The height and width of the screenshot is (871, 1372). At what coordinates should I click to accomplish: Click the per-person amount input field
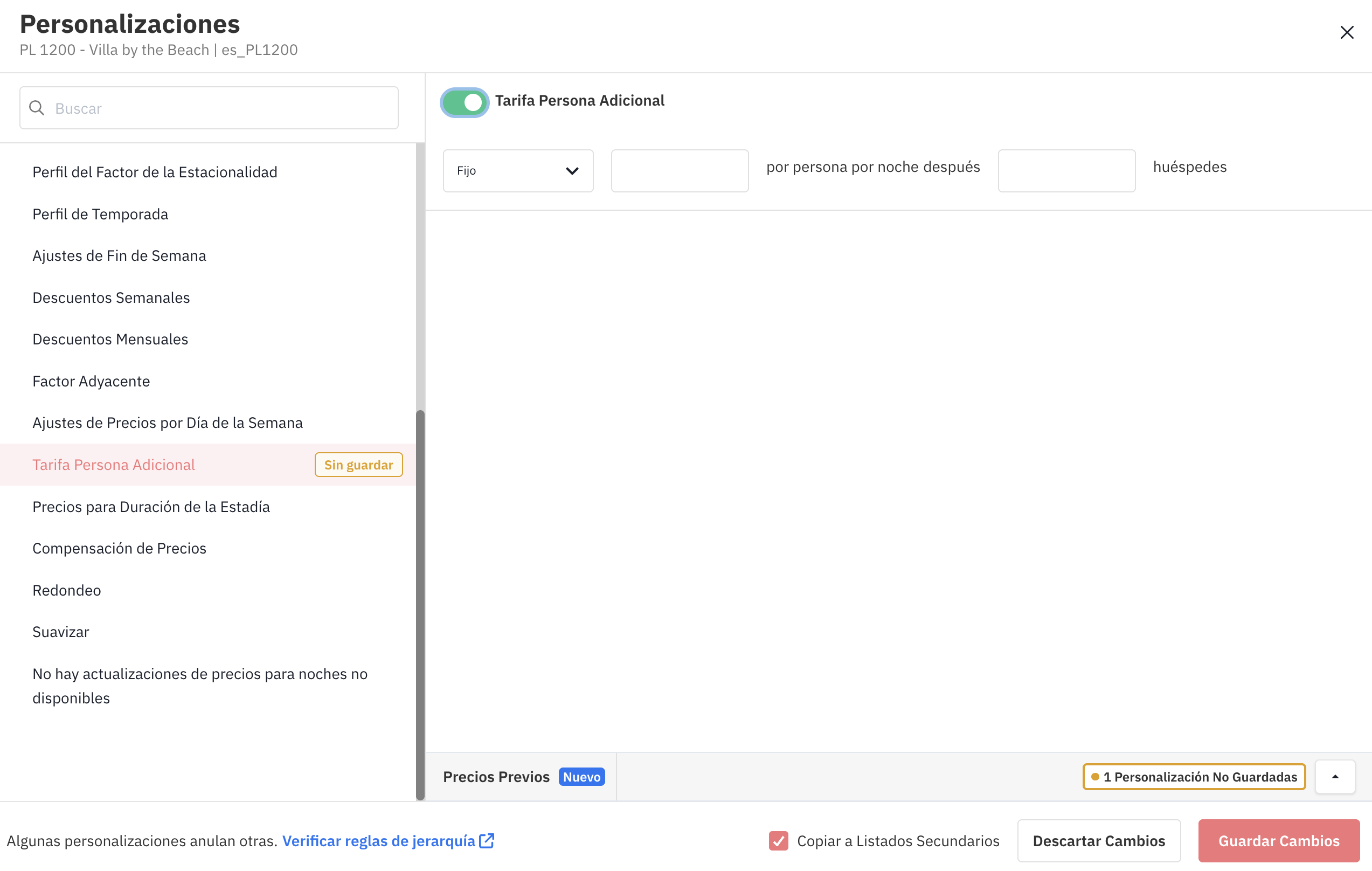click(679, 170)
